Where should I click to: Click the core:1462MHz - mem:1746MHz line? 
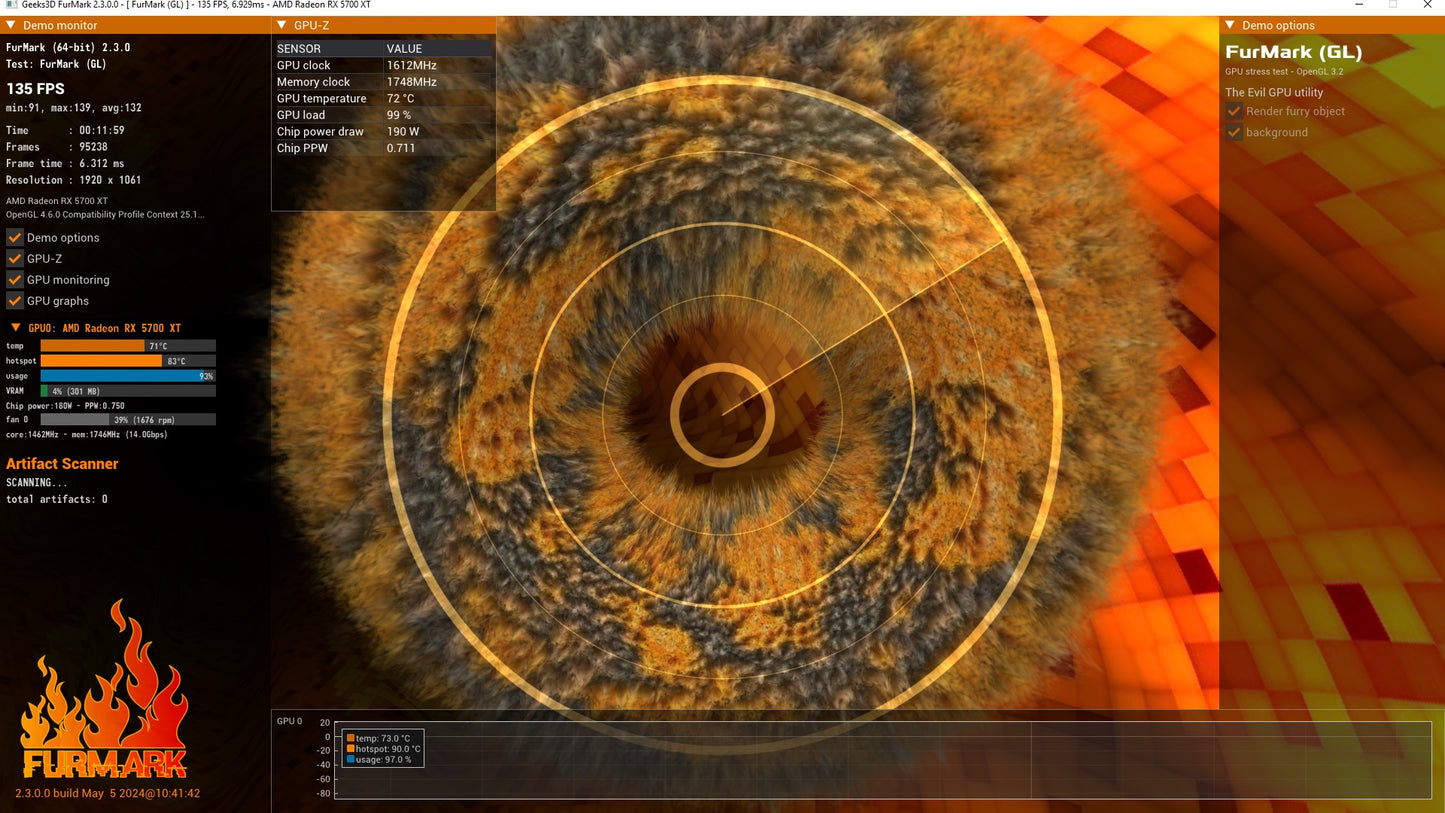point(87,435)
